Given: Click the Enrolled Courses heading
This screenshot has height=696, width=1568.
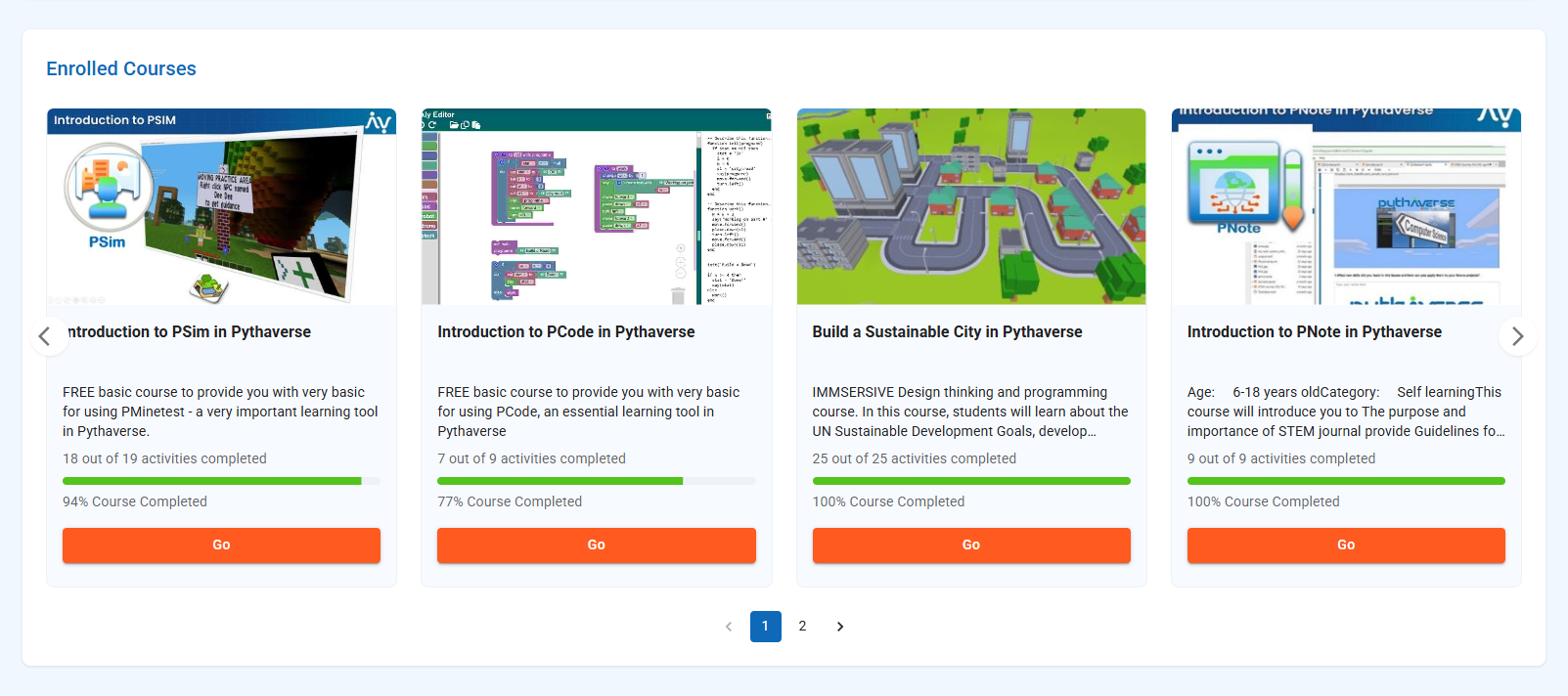Looking at the screenshot, I should pyautogui.click(x=121, y=68).
